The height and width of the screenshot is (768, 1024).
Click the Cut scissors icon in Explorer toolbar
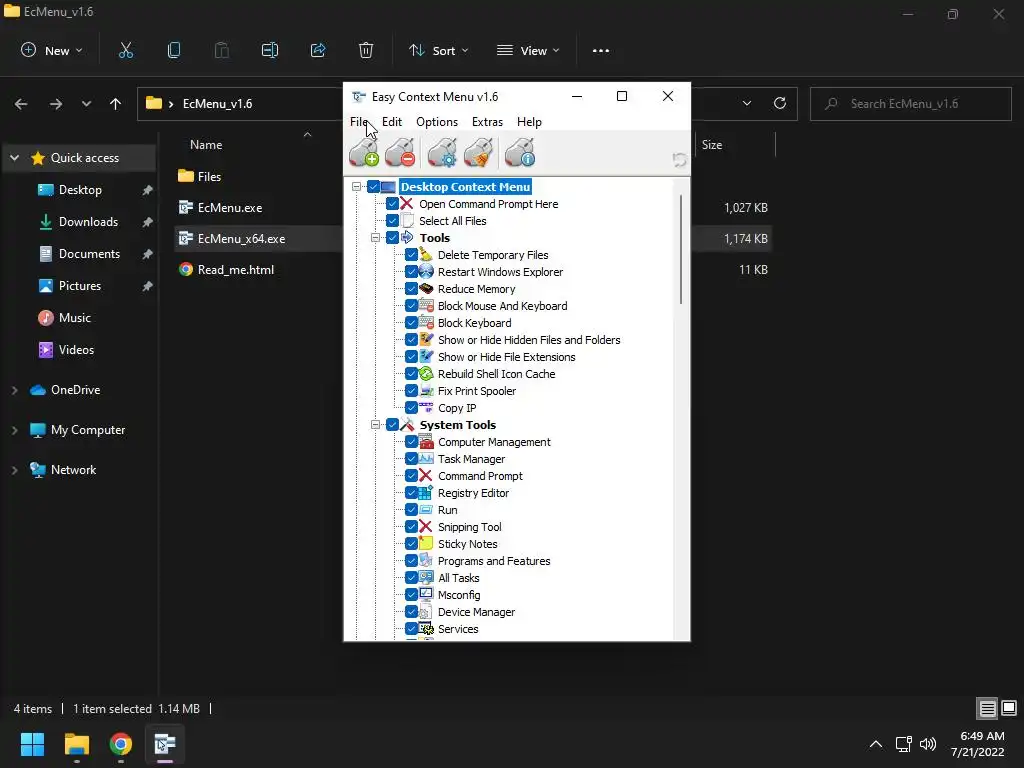126,50
